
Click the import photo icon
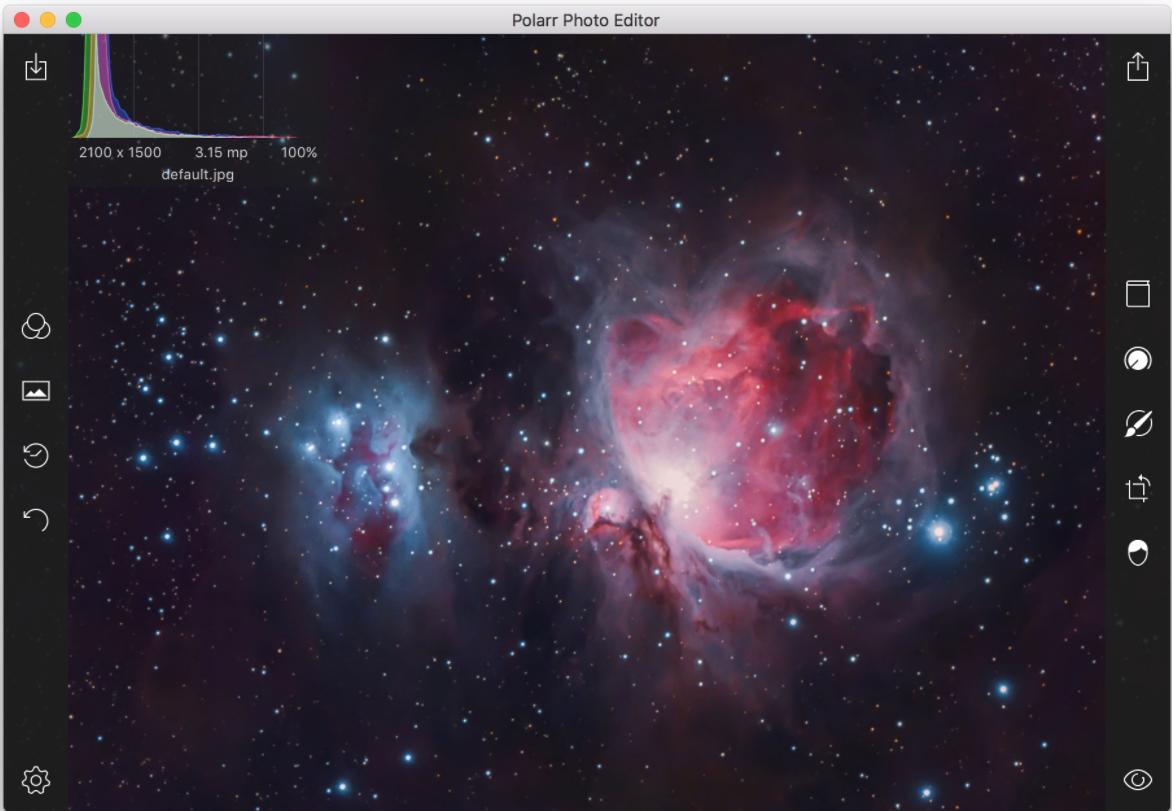pyautogui.click(x=36, y=67)
